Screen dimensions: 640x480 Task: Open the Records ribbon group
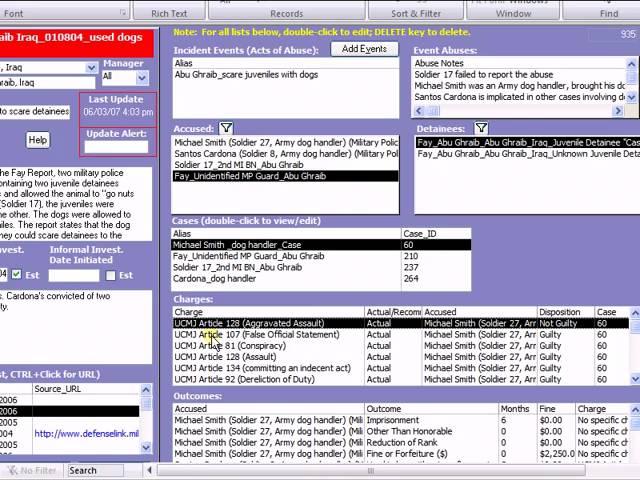(x=287, y=13)
